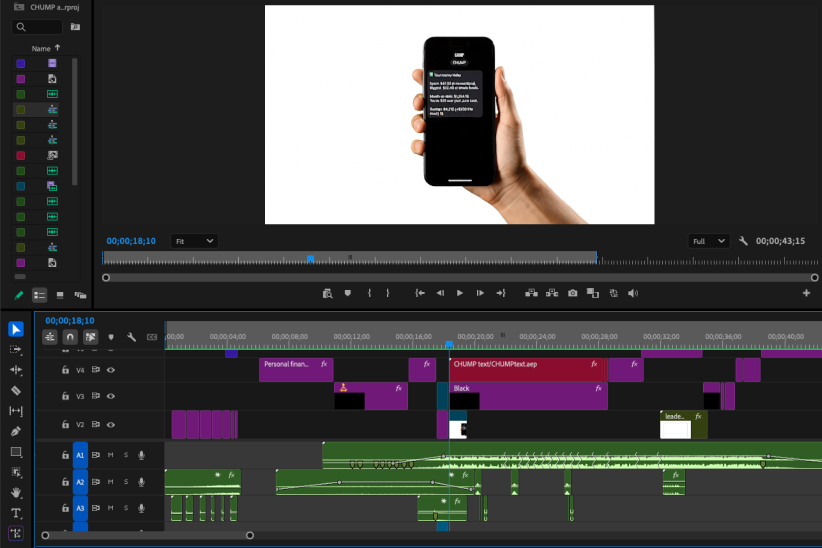The width and height of the screenshot is (822, 548).
Task: Toggle A3 track targeting button
Action: pyautogui.click(x=80, y=508)
